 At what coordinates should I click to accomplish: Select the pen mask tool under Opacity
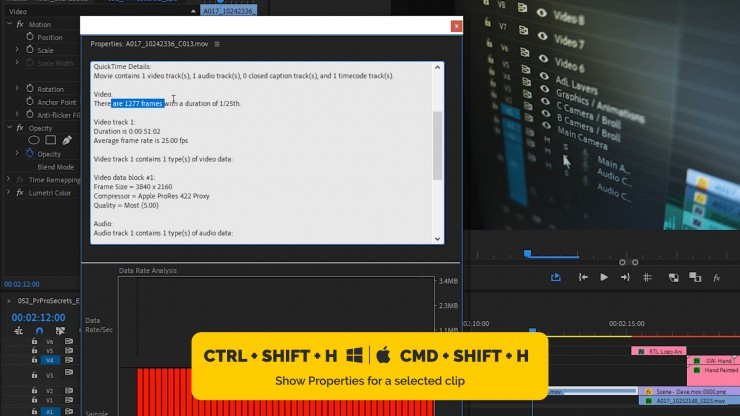[67, 140]
